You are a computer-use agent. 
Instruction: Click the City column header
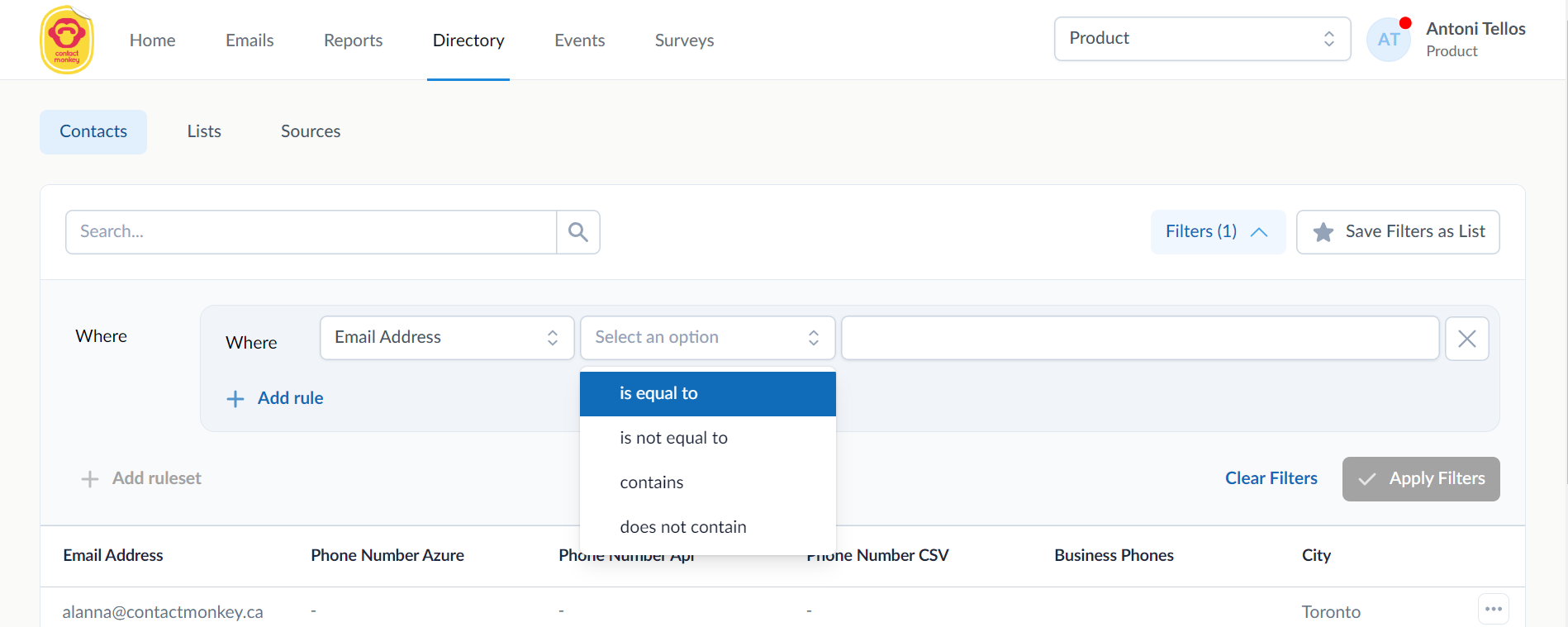point(1316,556)
